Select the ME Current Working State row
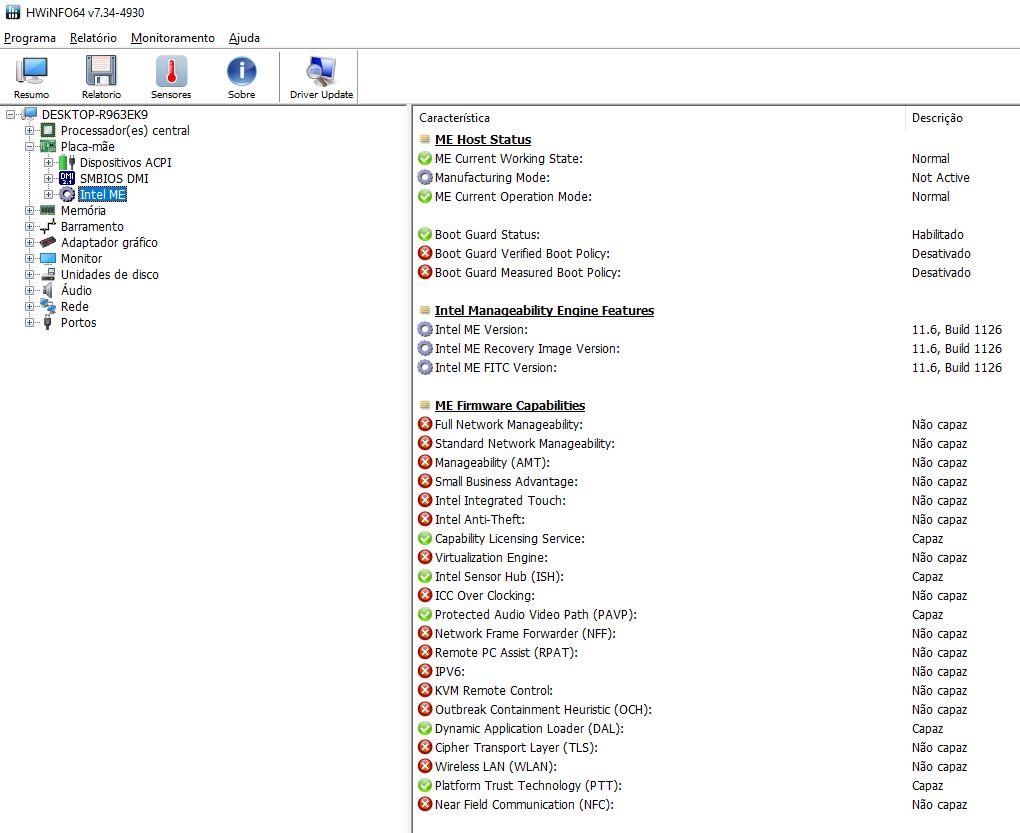This screenshot has height=833, width=1020. click(716, 158)
